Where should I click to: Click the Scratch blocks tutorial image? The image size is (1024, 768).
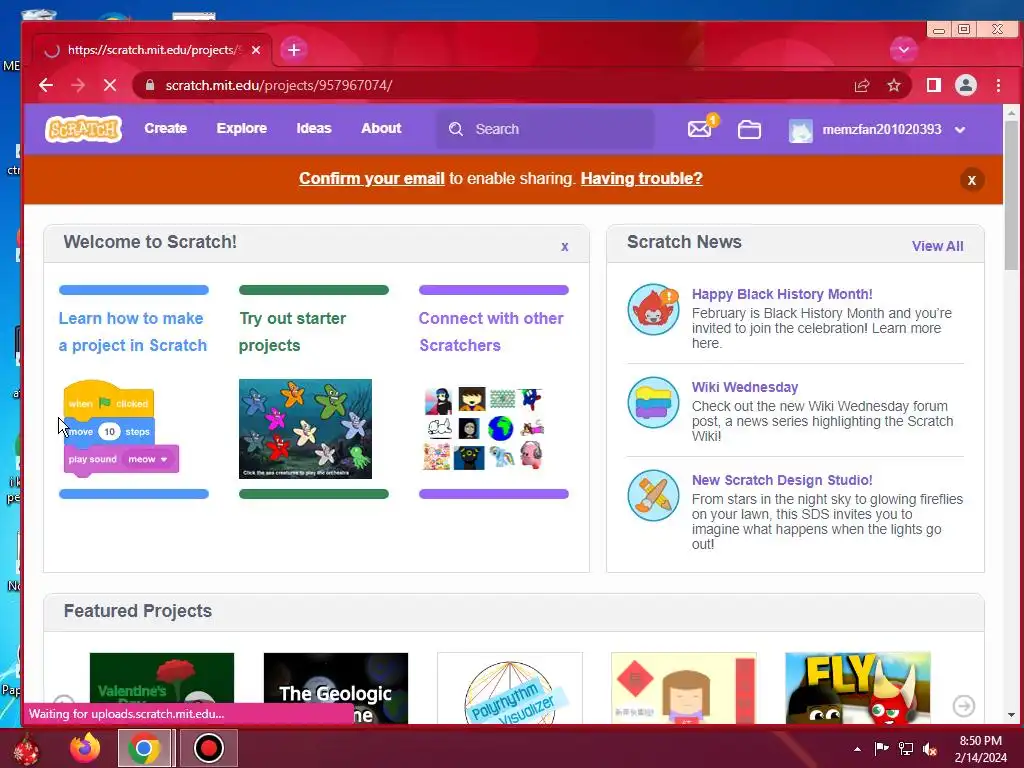(x=121, y=428)
